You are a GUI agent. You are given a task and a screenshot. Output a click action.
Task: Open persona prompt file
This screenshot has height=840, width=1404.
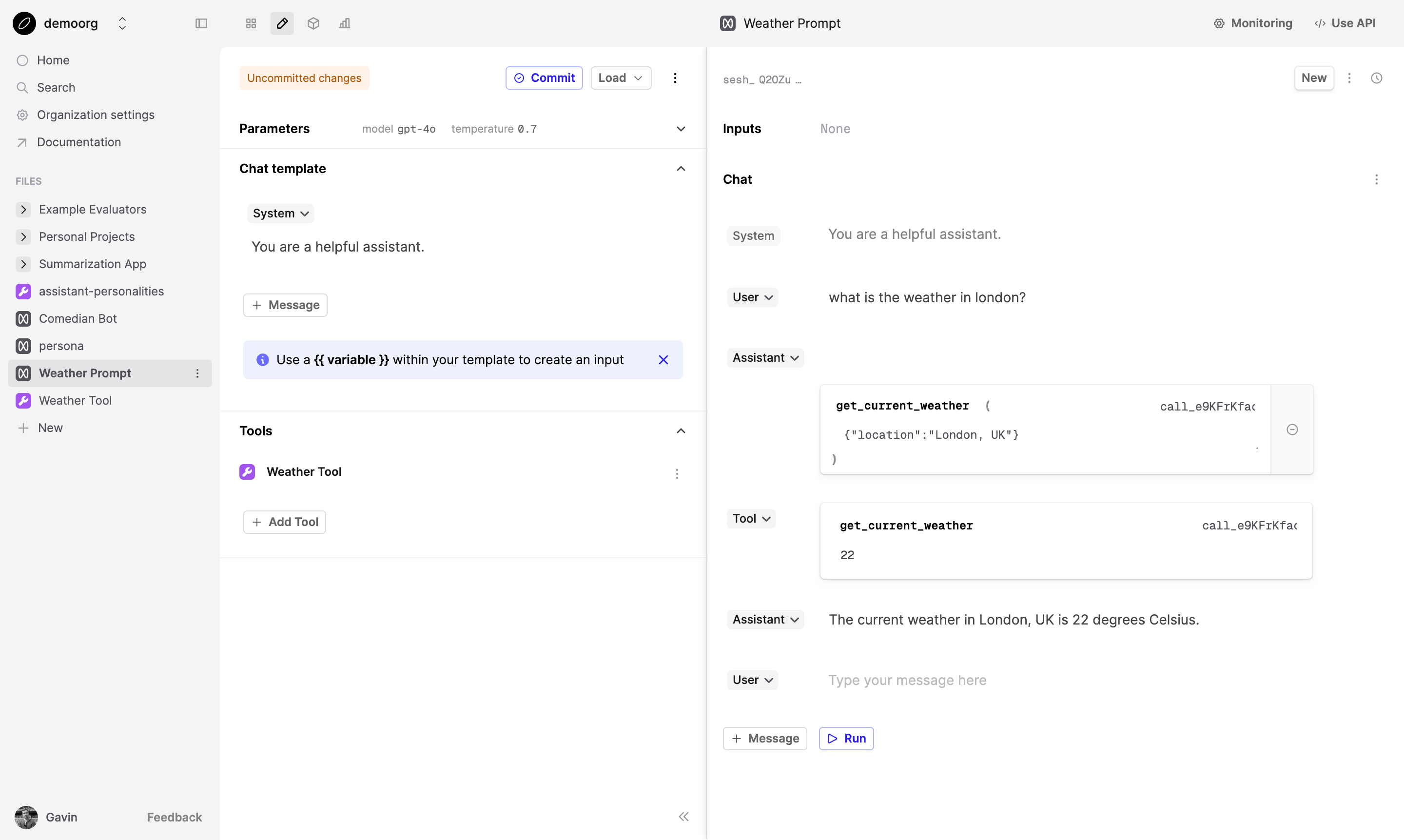(60, 346)
